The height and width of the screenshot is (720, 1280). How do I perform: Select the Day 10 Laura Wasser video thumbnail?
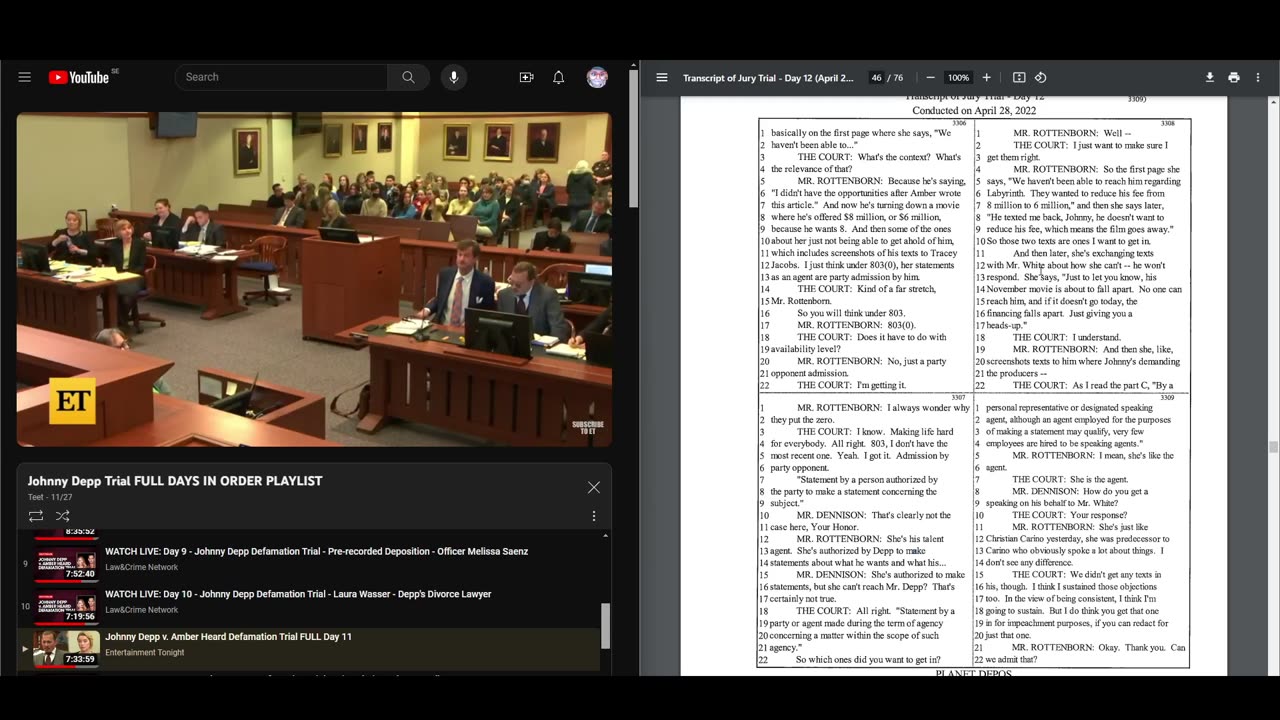[x=67, y=608]
